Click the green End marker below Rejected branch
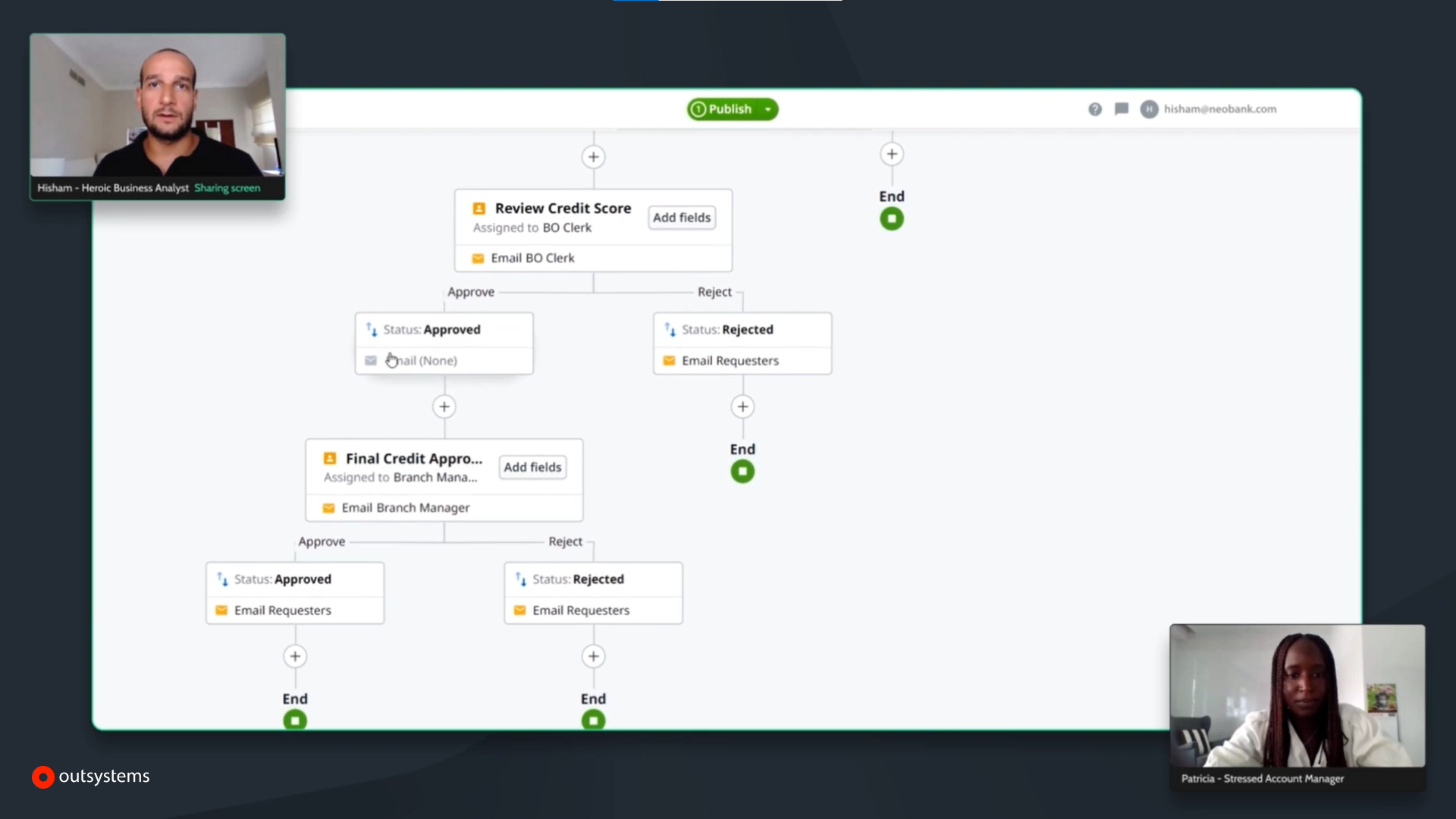Screen dimensions: 1456x819 pos(742,471)
